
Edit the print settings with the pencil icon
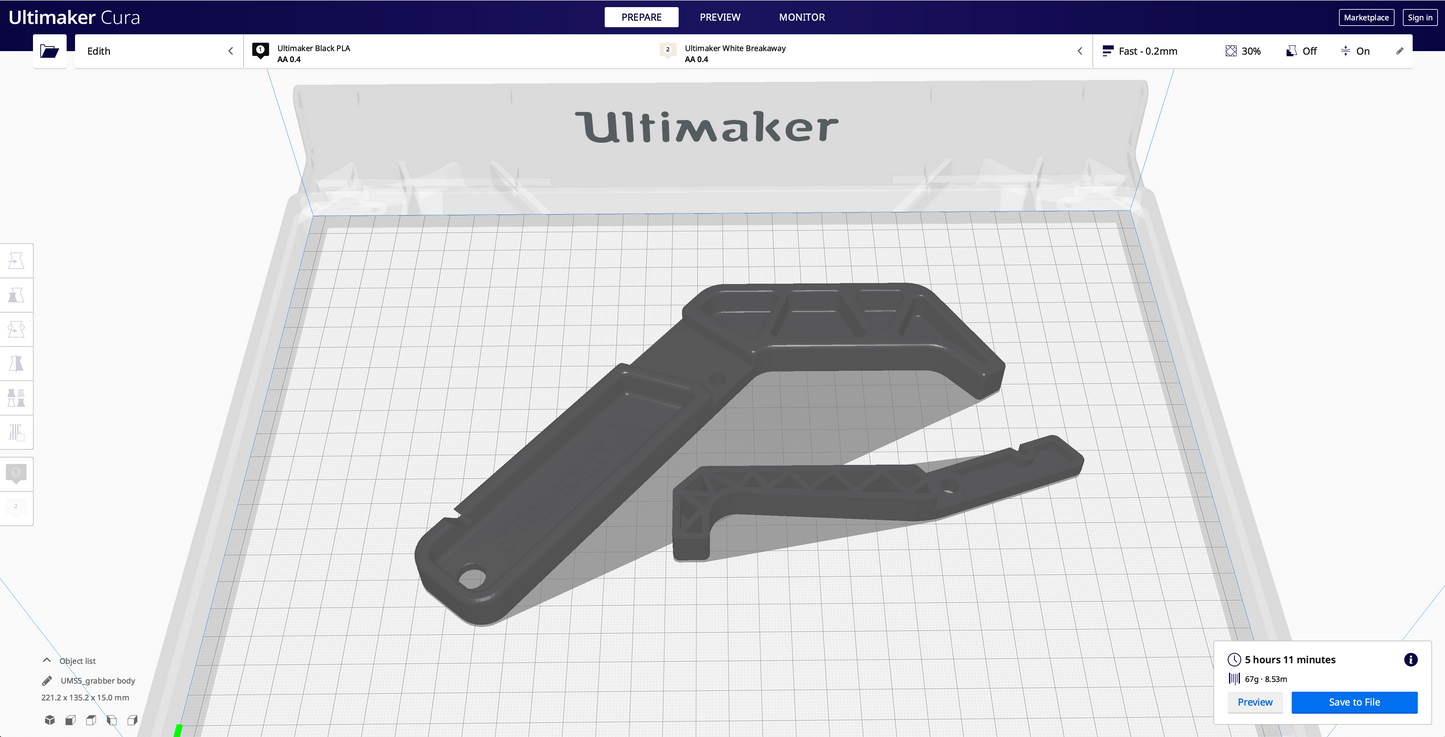[1400, 50]
